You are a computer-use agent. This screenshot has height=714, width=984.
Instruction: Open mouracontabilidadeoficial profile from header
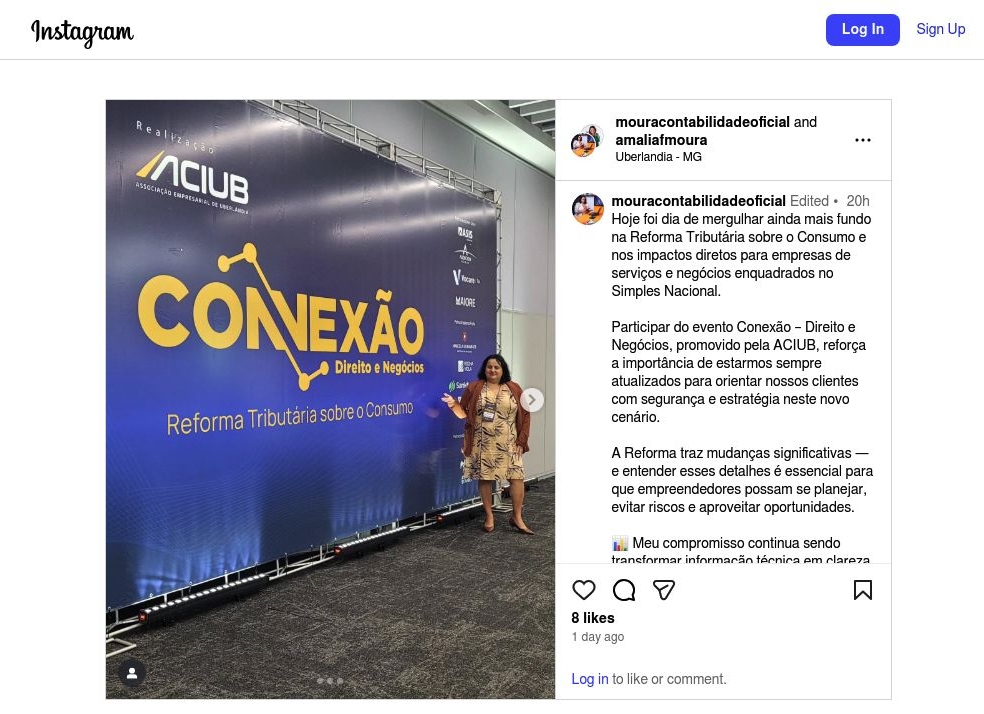click(x=702, y=122)
